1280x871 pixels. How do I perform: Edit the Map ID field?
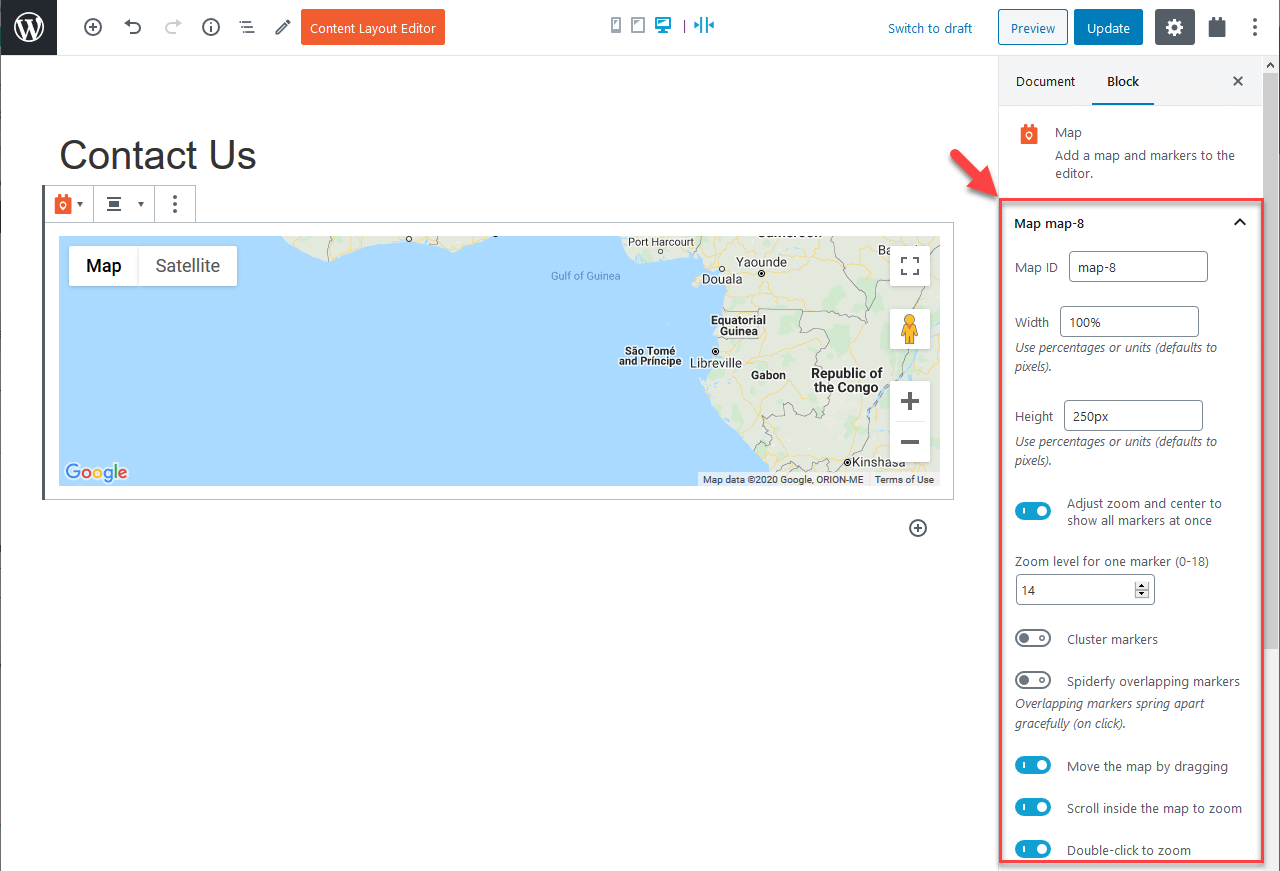1138,267
